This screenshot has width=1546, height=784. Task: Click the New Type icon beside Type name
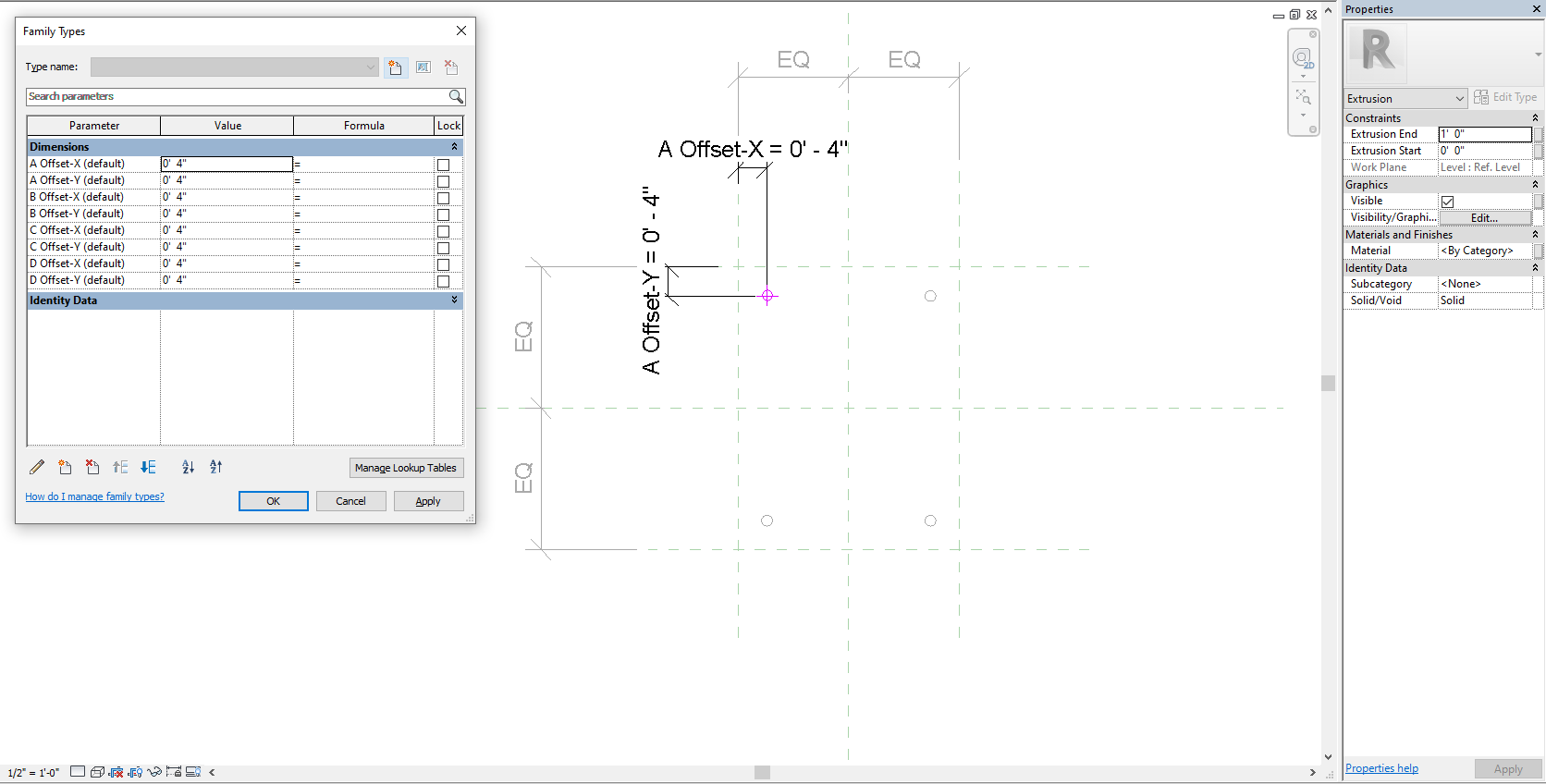tap(396, 67)
